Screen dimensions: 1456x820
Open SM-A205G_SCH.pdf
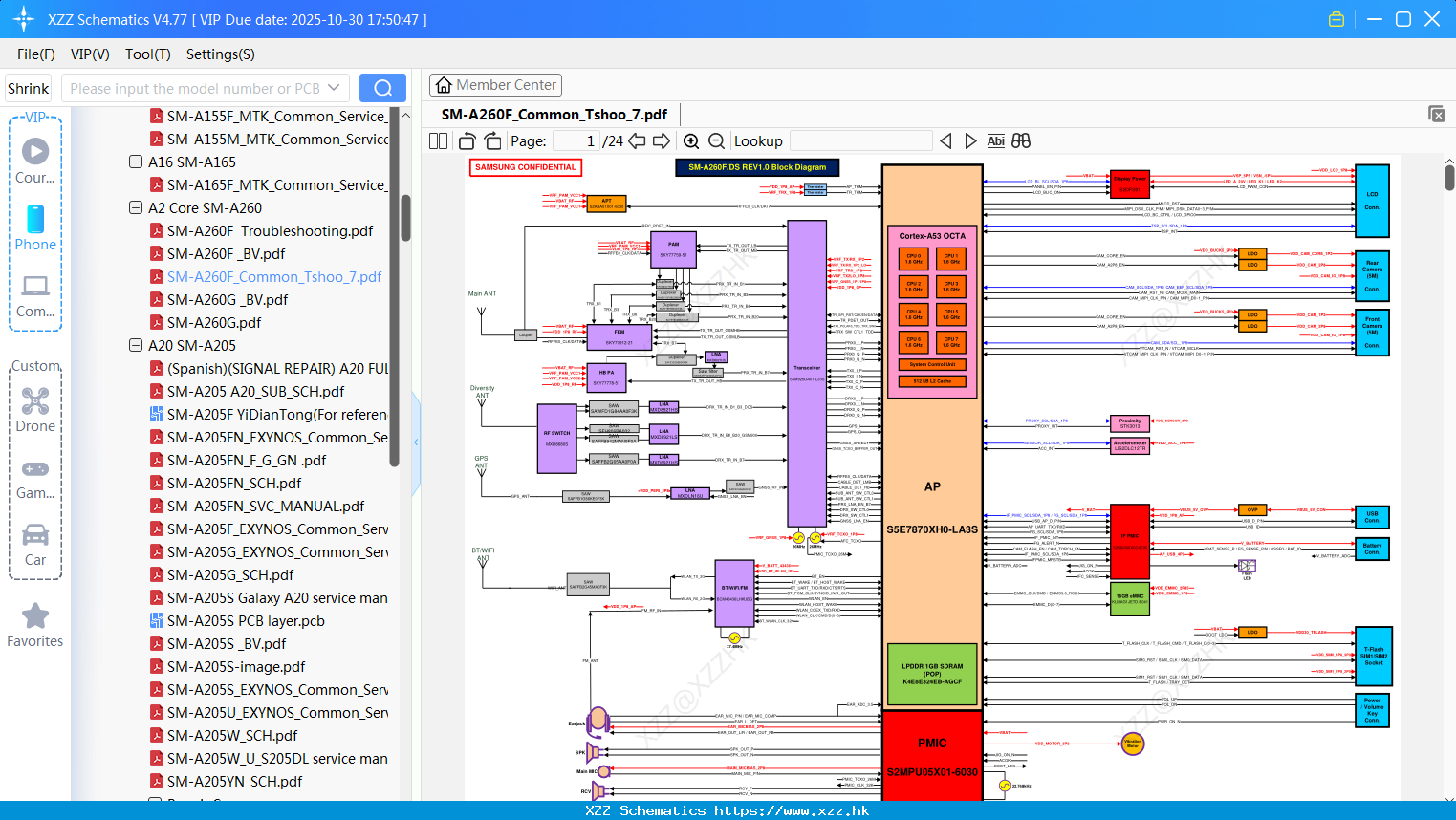(222, 575)
